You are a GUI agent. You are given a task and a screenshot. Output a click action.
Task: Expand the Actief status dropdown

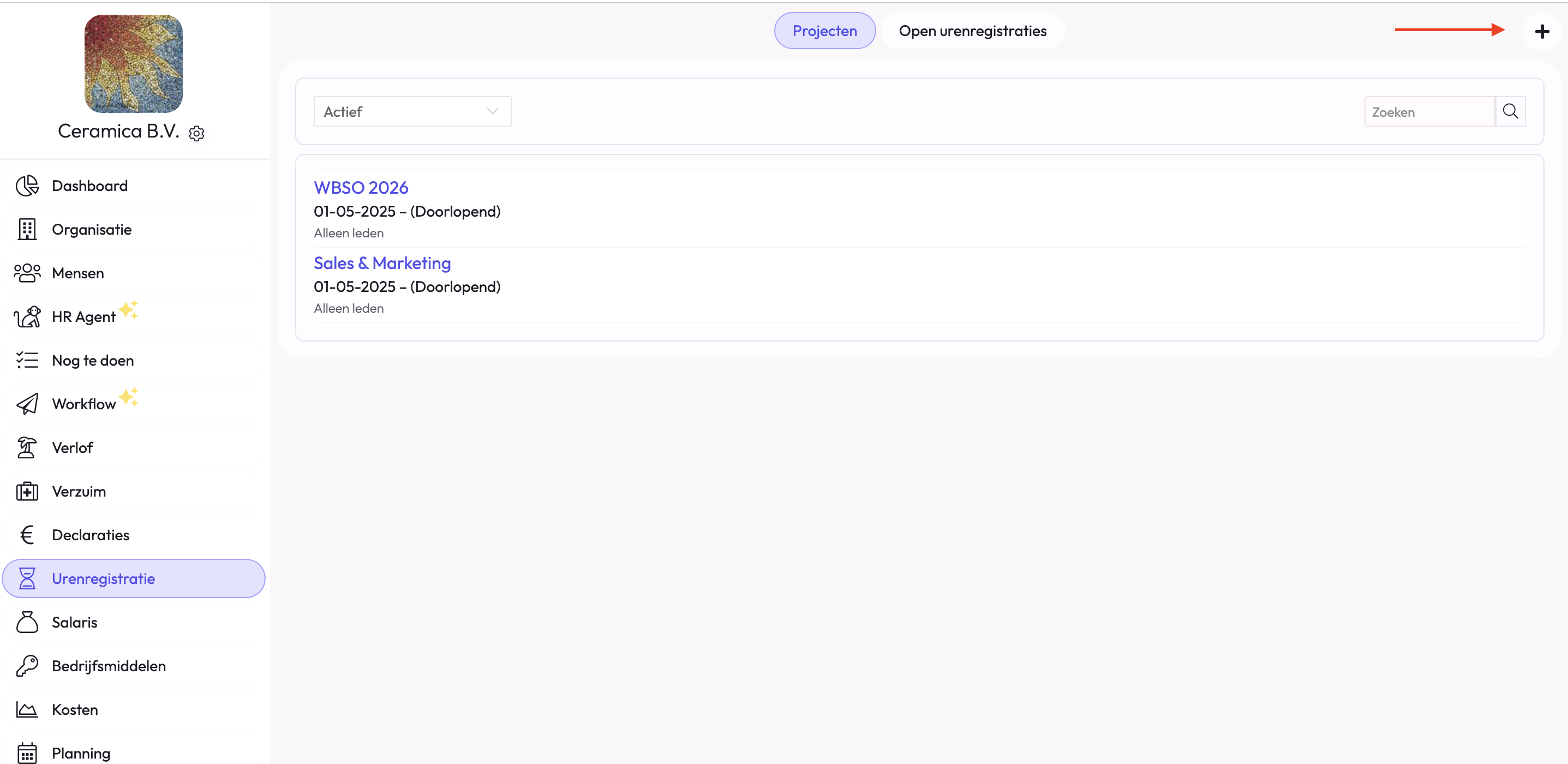pyautogui.click(x=411, y=111)
